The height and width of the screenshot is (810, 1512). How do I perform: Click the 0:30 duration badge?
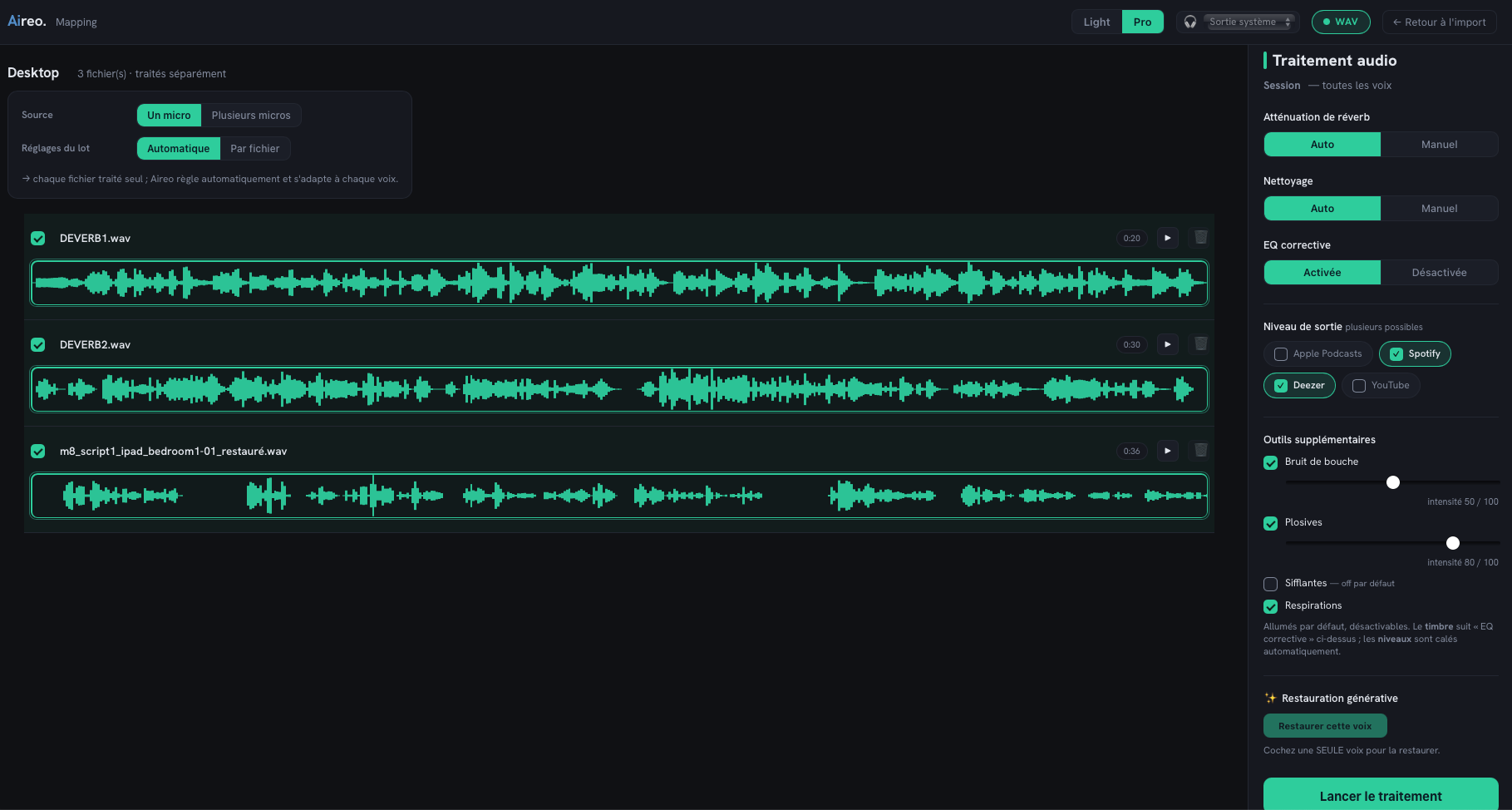coord(1132,345)
